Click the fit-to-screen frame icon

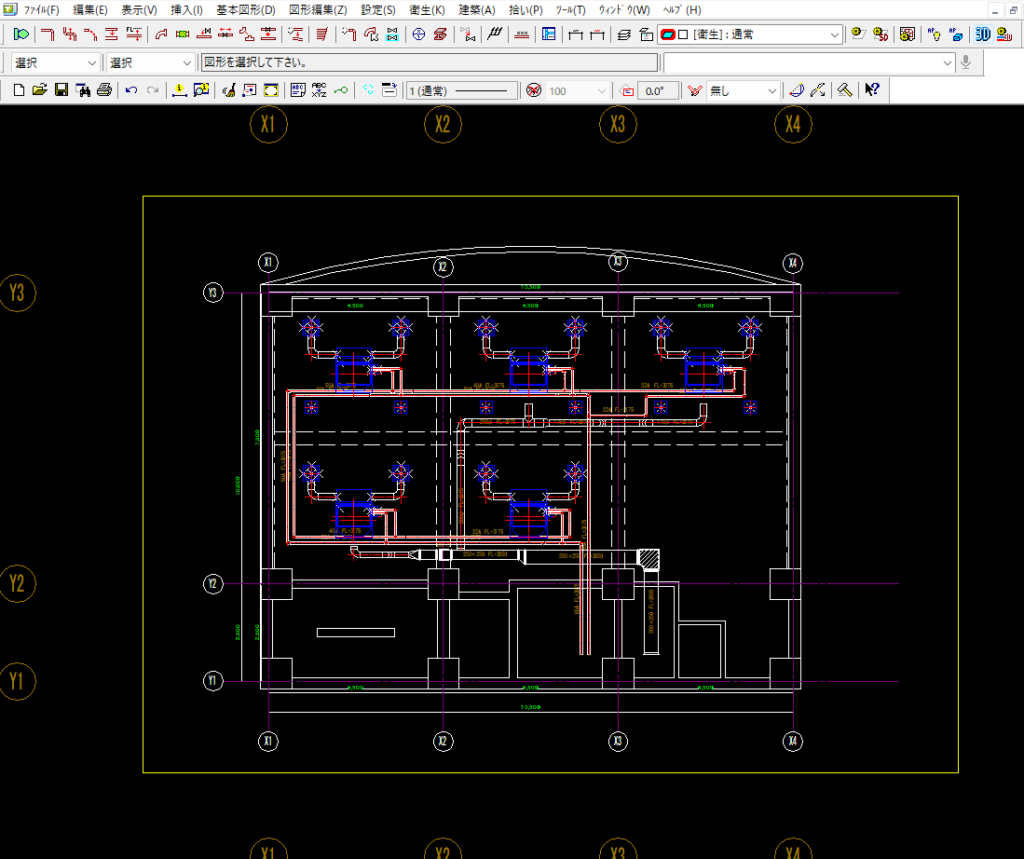[270, 91]
